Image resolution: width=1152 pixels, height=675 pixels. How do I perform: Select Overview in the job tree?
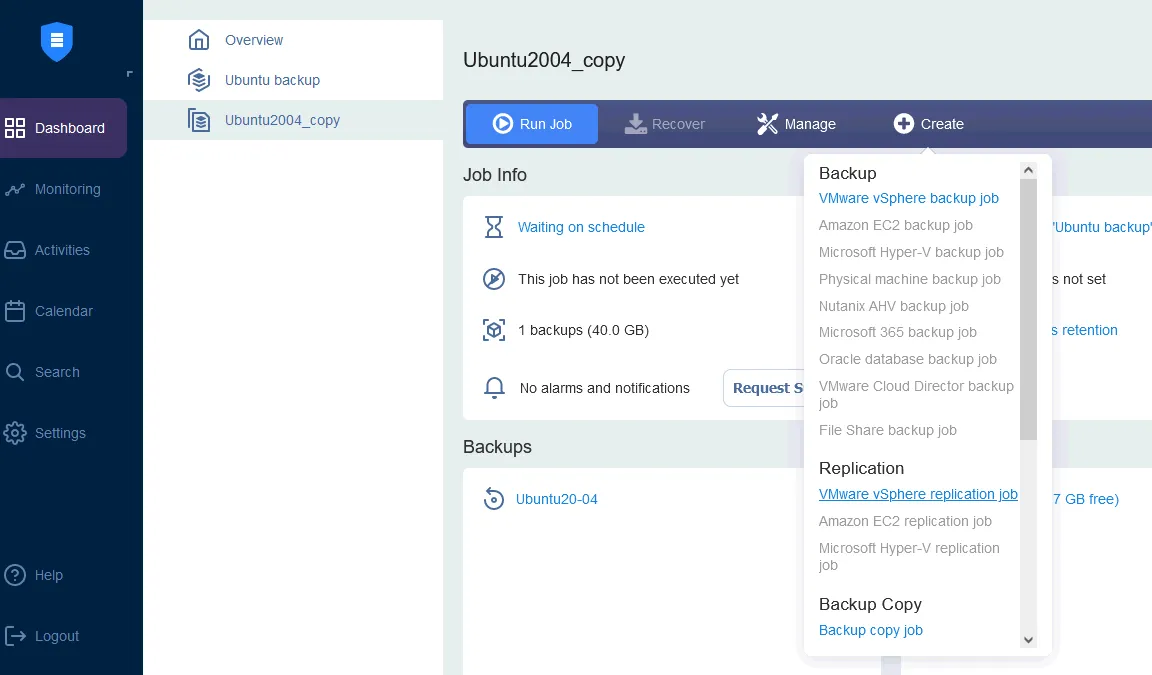click(253, 40)
